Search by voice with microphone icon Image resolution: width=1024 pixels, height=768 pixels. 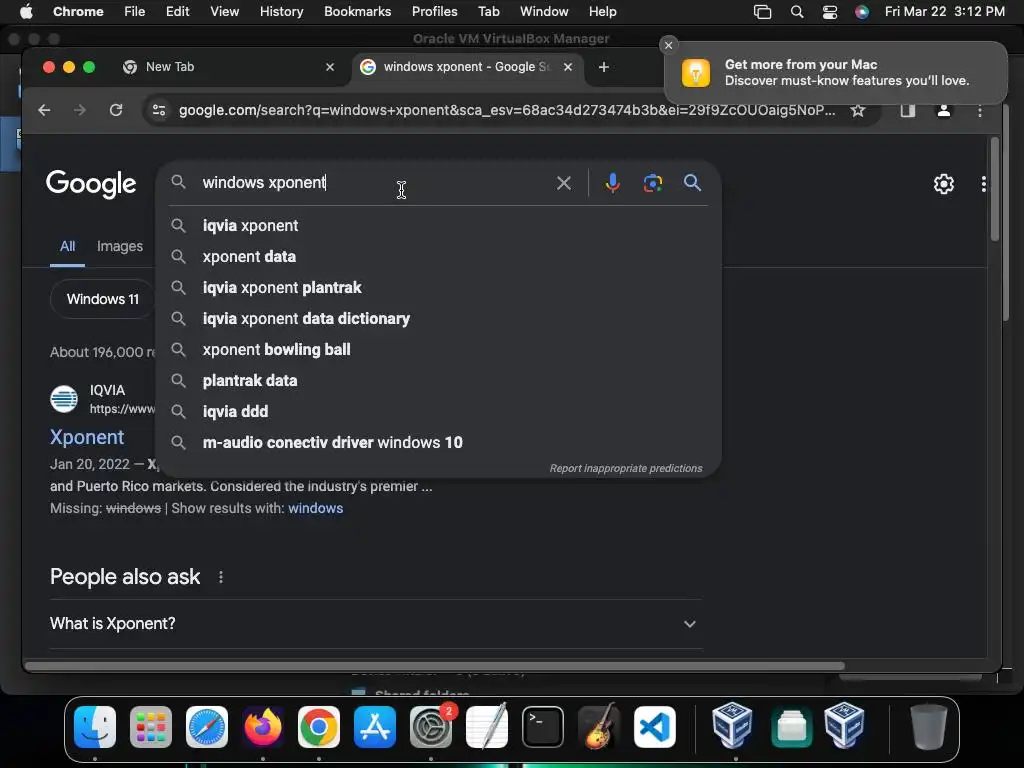[x=612, y=183]
